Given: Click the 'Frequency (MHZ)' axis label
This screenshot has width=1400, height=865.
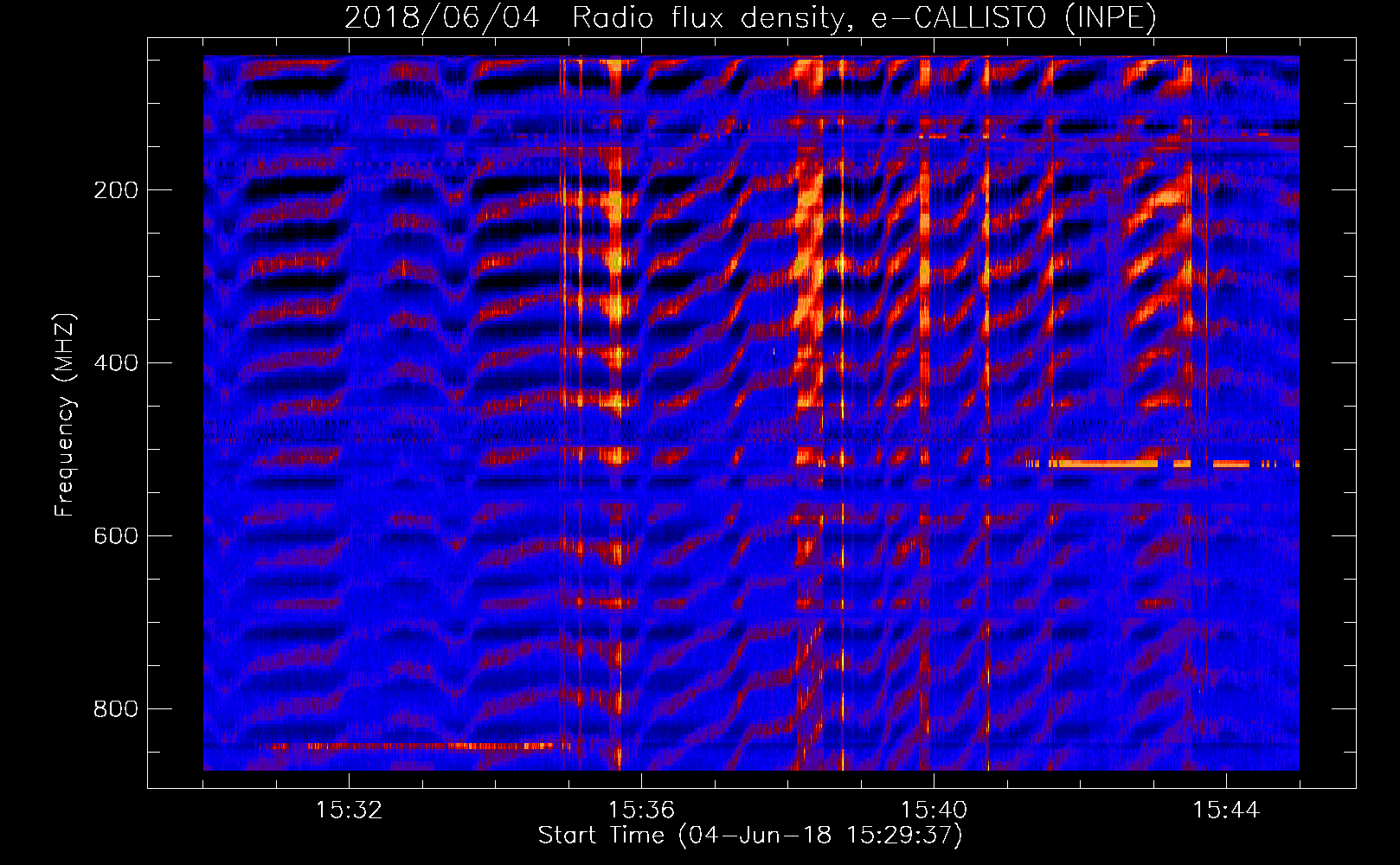Looking at the screenshot, I should point(65,414).
